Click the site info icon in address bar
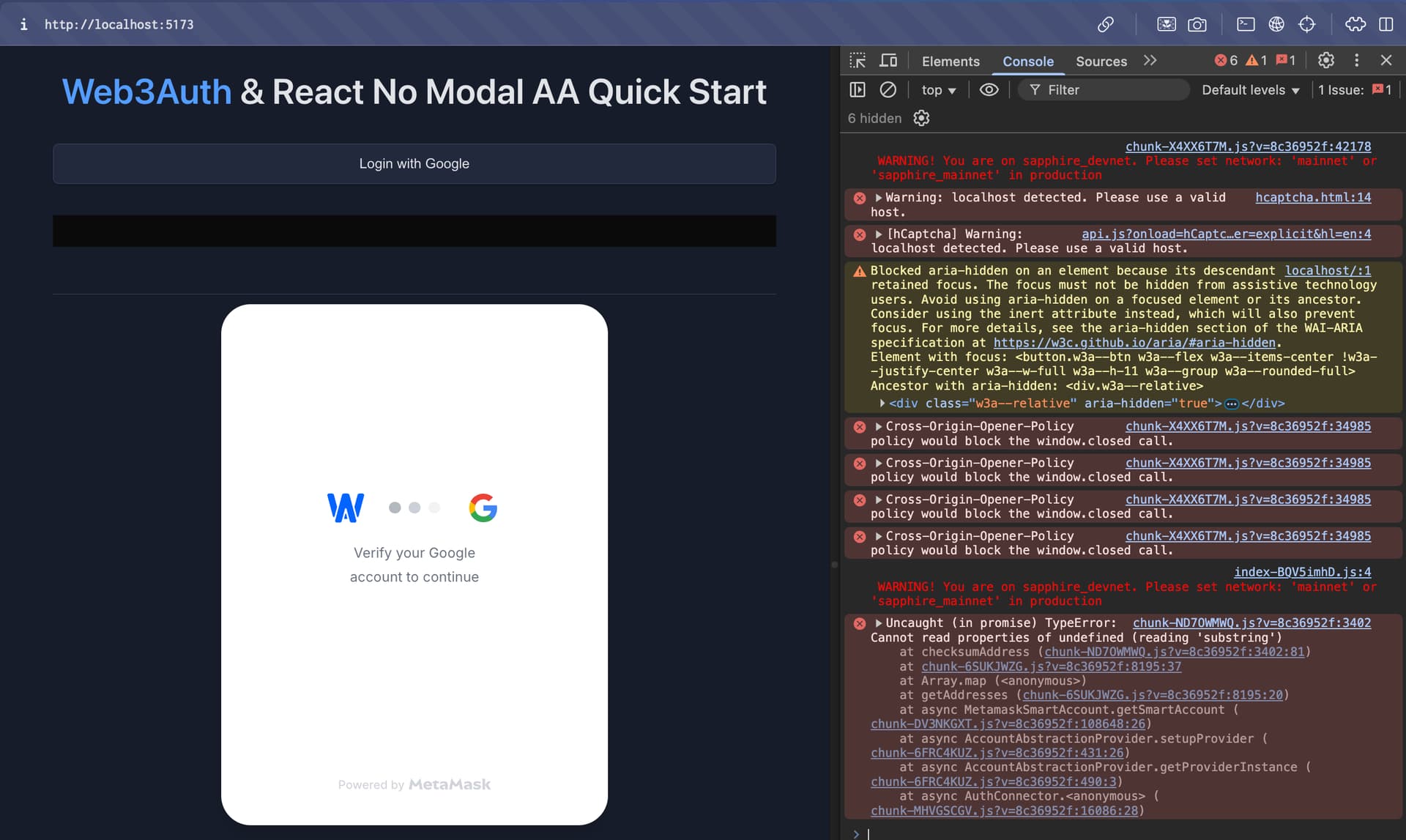This screenshot has width=1406, height=840. (23, 24)
